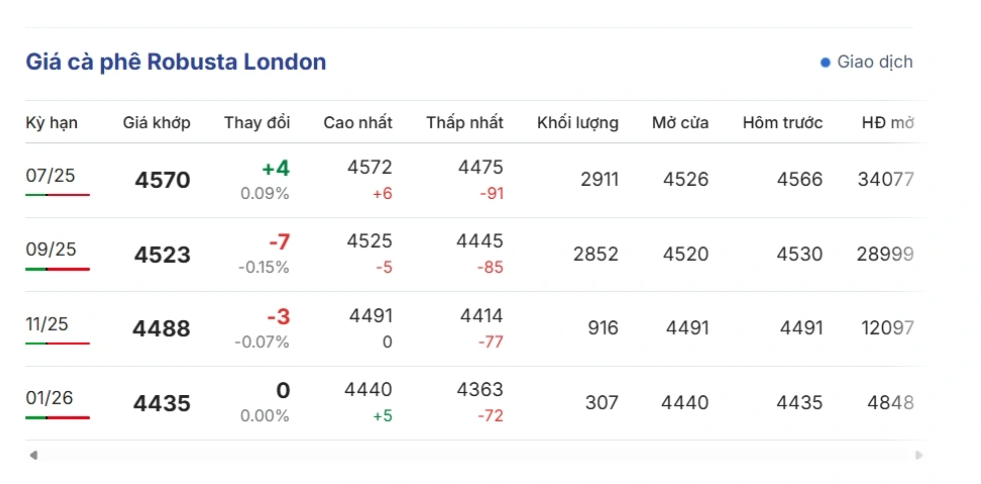This screenshot has height=484, width=981.
Task: Click the Giá cà phê Robusta London title
Action: click(x=176, y=62)
